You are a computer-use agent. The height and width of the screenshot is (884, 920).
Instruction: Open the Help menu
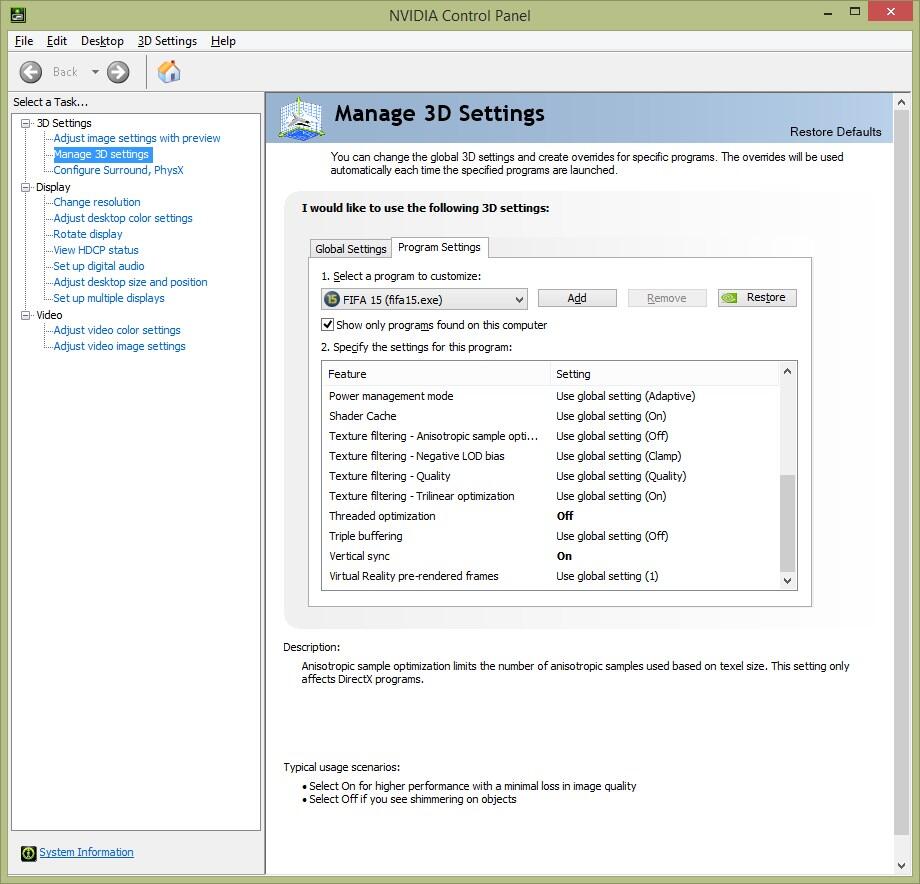coord(223,41)
